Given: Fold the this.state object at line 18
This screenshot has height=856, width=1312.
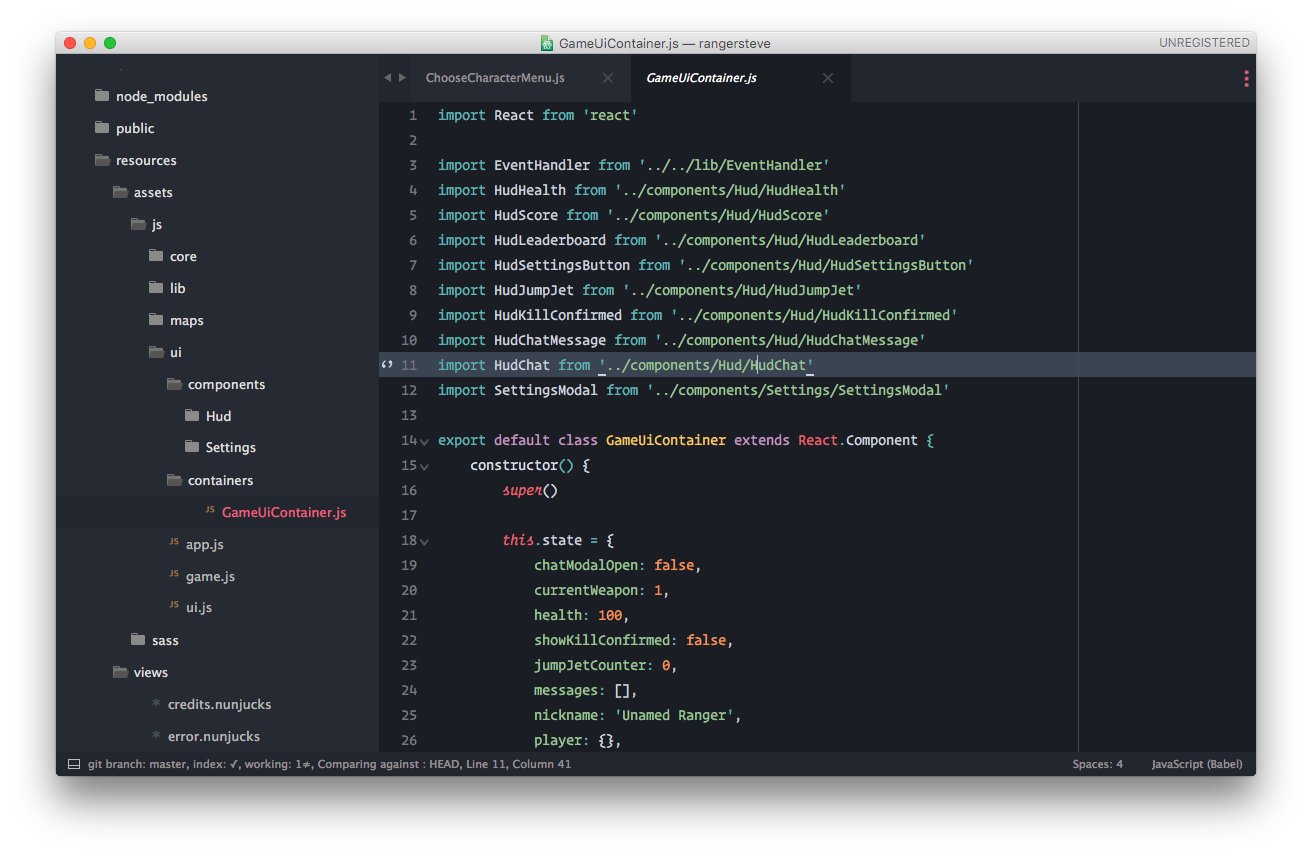Looking at the screenshot, I should point(425,542).
